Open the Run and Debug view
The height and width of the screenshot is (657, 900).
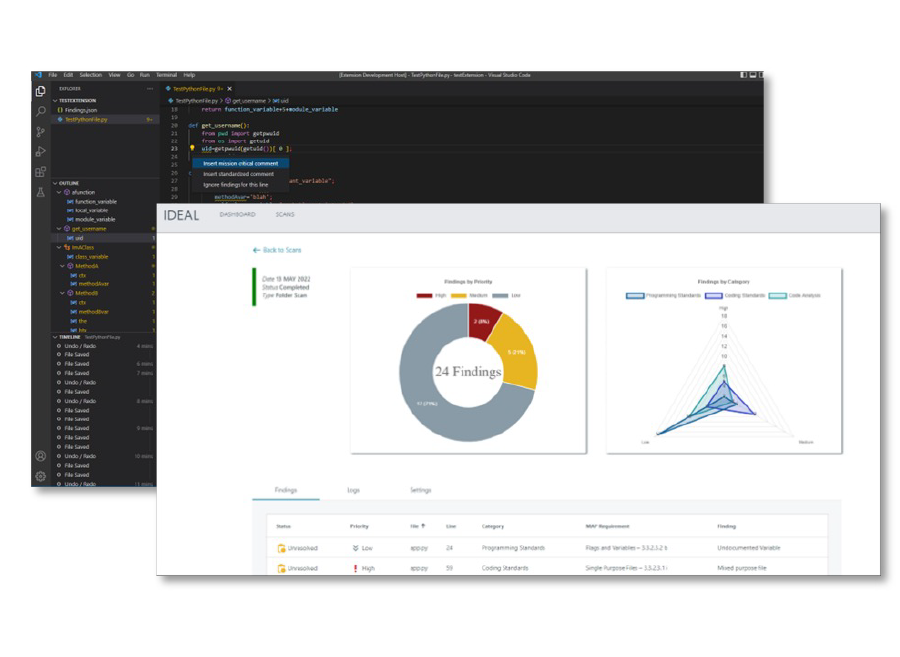41,151
